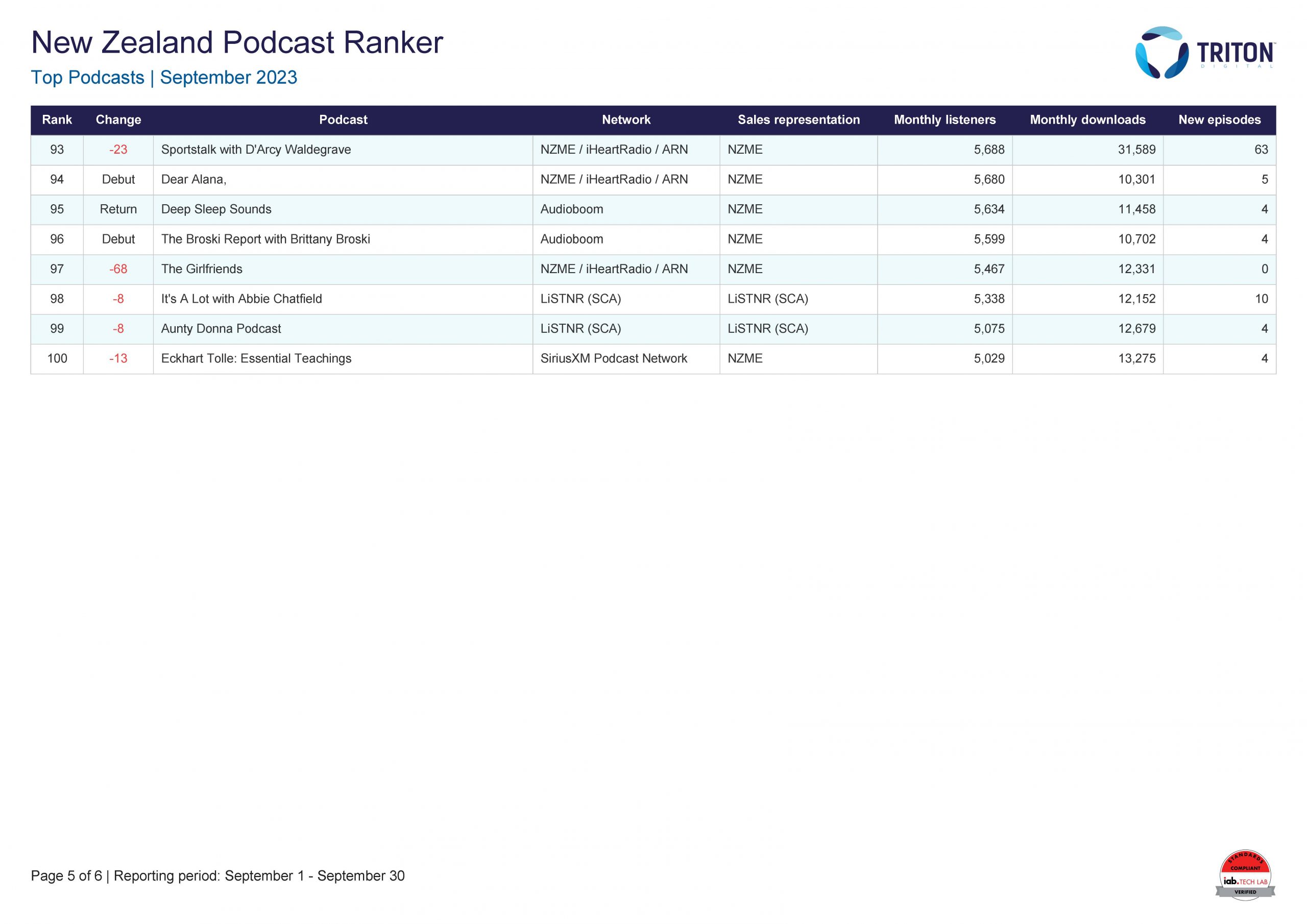Click The Girlfriends podcast name

202,269
